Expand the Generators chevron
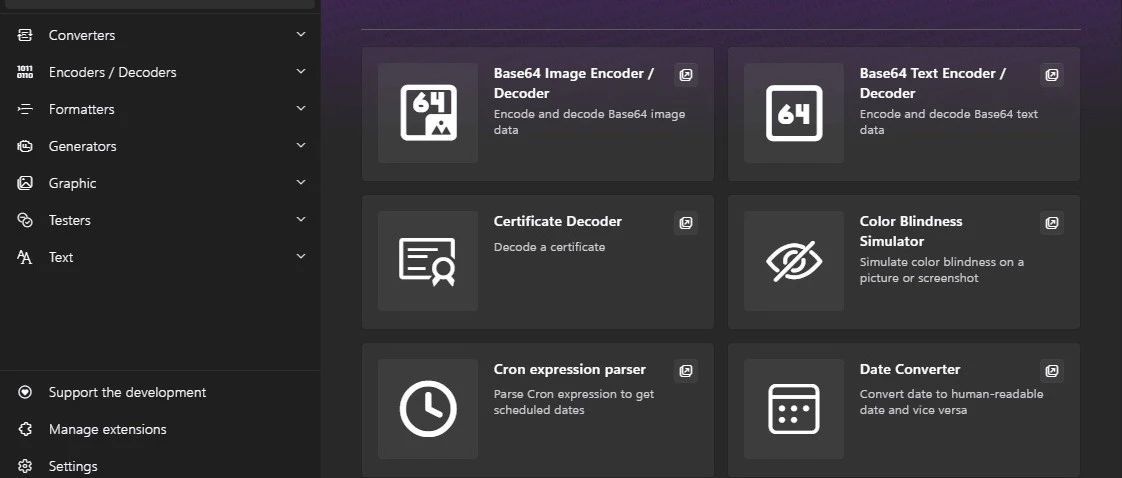Screen dimensions: 1122x478 point(301,145)
